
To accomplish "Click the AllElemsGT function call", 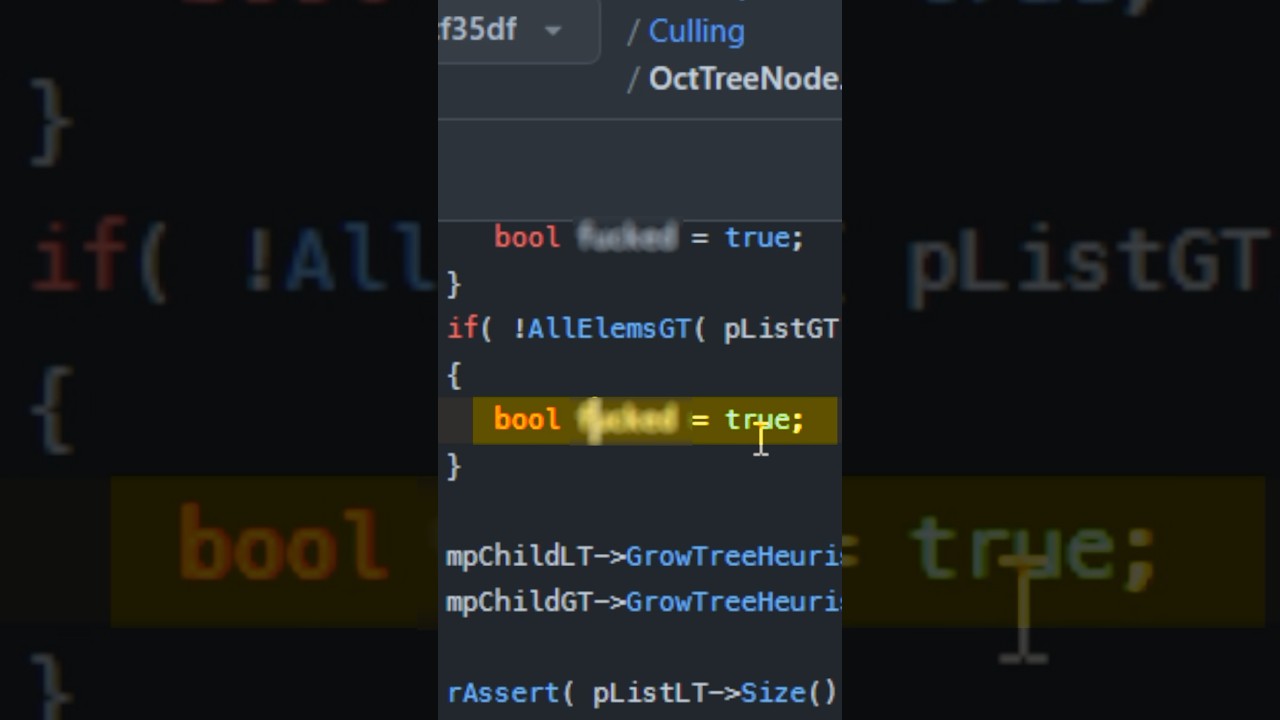I will point(609,329).
